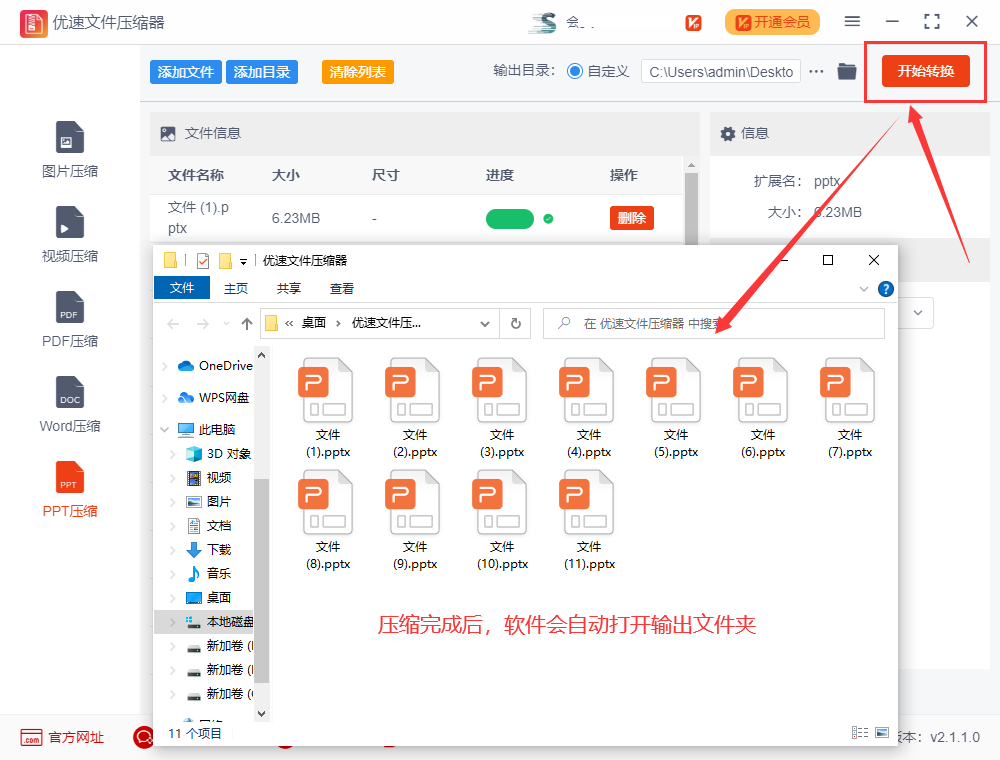Click the explorer search box
The image size is (1000, 760).
coord(714,323)
